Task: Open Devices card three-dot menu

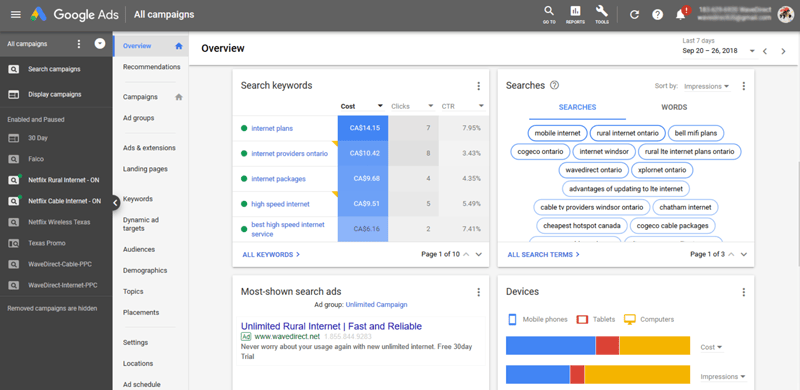Action: [743, 292]
